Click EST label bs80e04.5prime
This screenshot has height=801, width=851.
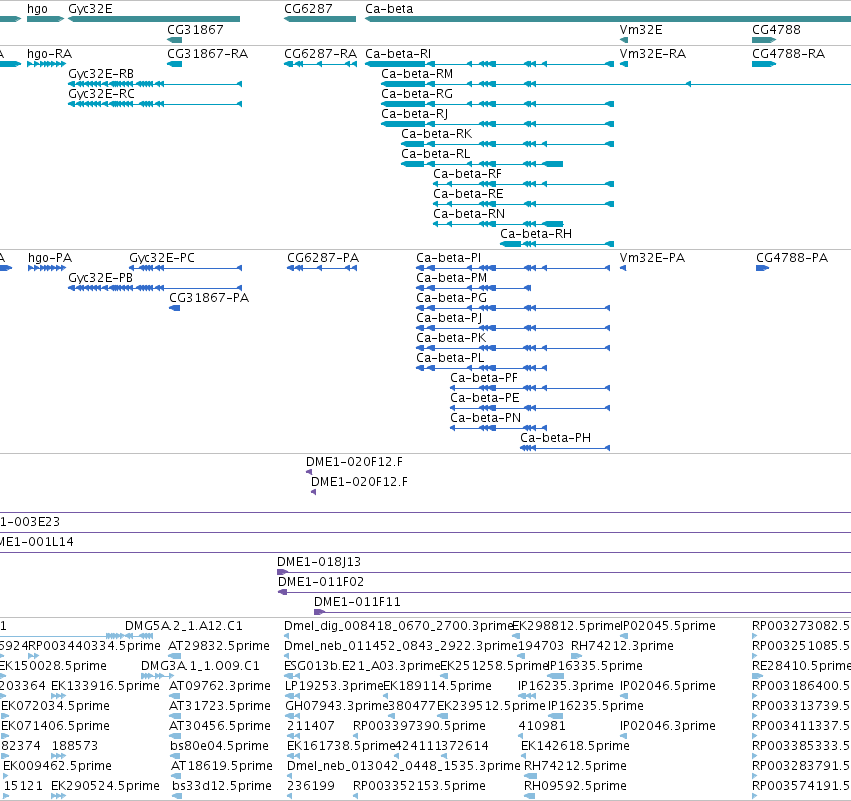click(x=219, y=746)
